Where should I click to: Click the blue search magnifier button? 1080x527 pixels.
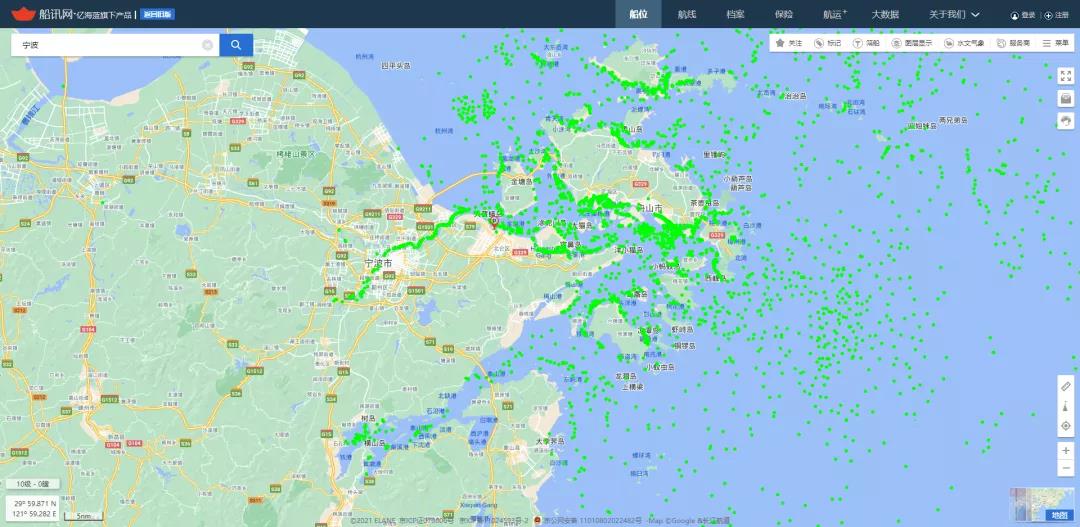(x=236, y=45)
